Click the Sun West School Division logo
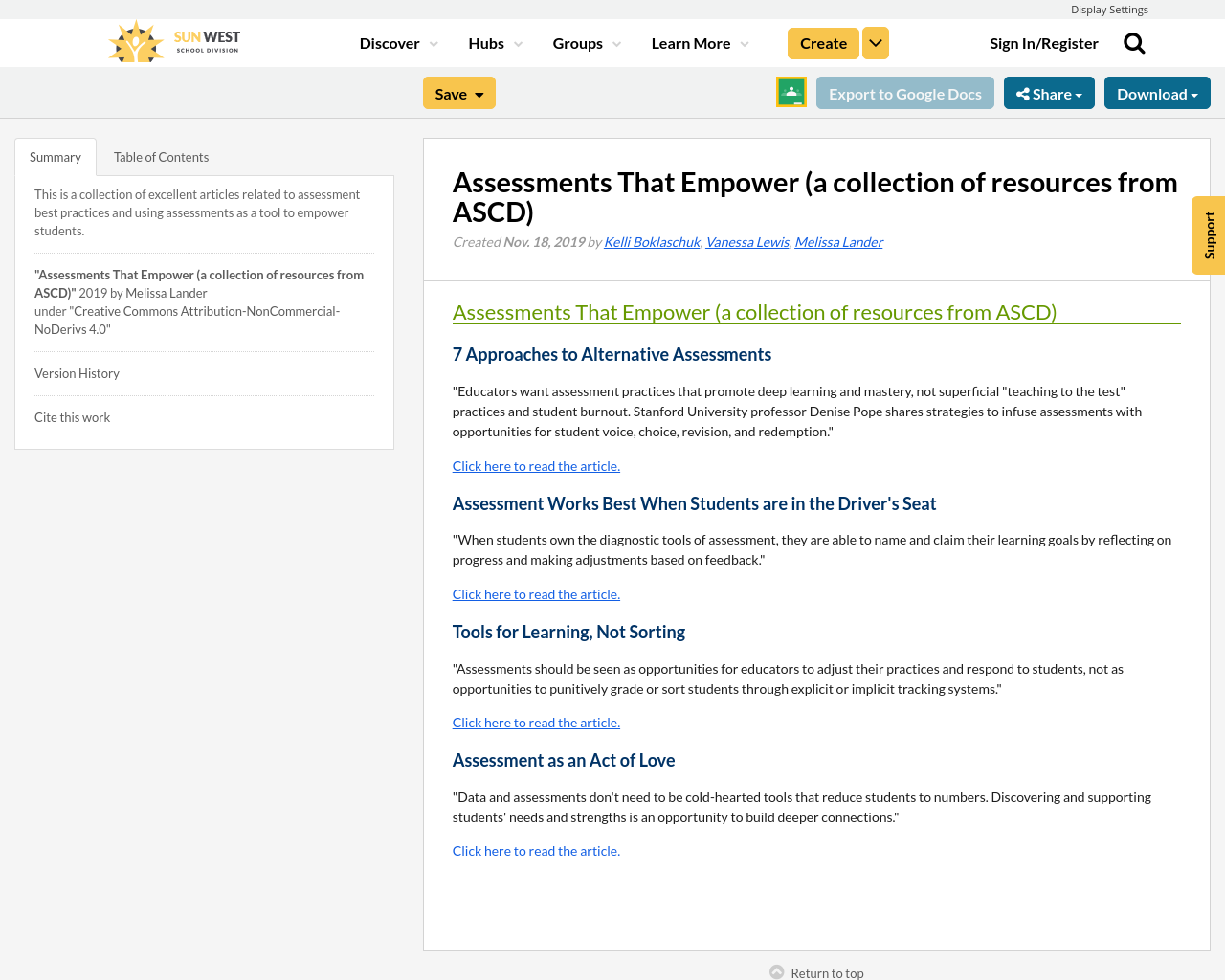1225x980 pixels. pyautogui.click(x=172, y=40)
